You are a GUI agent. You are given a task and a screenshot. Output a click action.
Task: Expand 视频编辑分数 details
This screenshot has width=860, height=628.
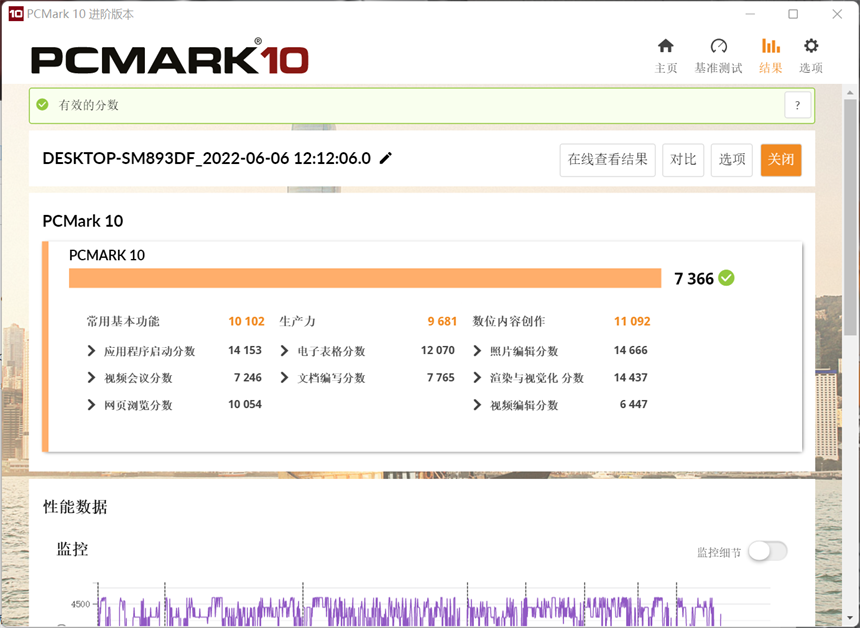click(x=477, y=405)
